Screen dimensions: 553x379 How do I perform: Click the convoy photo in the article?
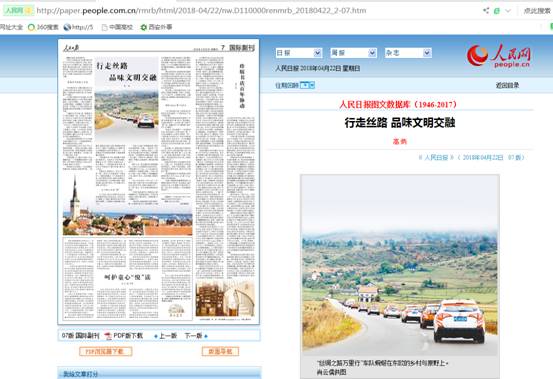click(400, 265)
